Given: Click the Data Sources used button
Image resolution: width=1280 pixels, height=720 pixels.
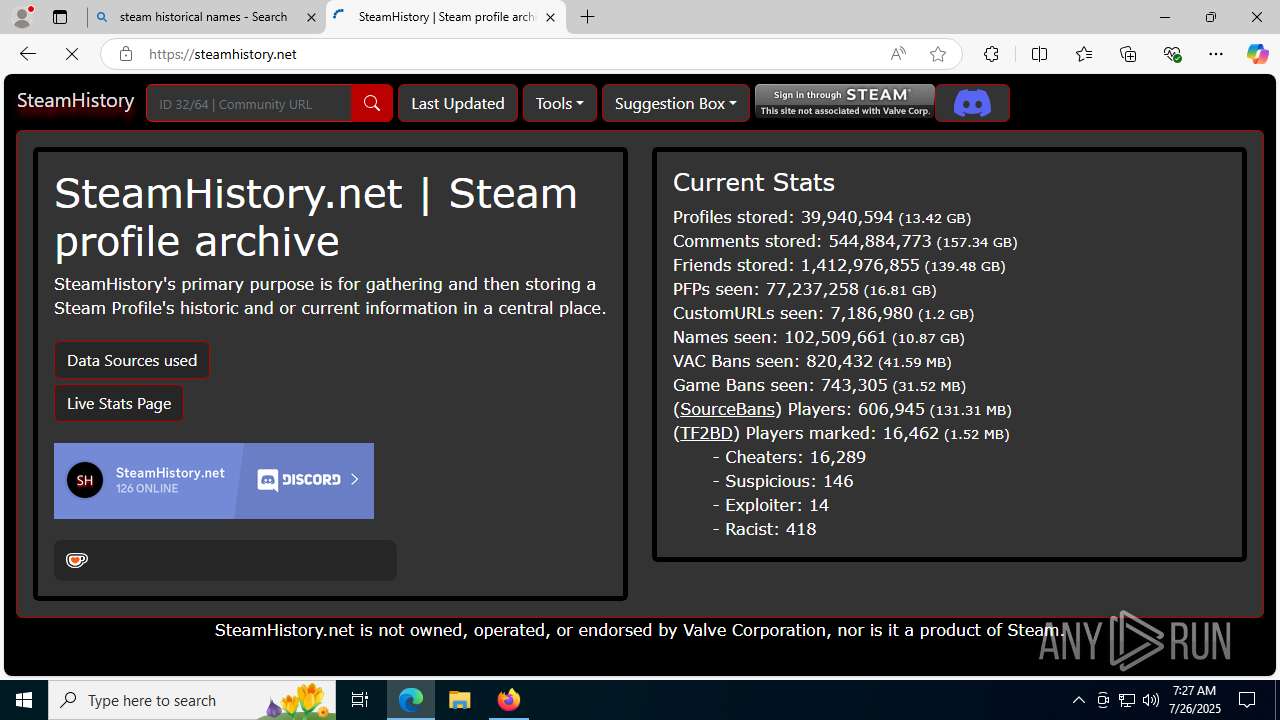Looking at the screenshot, I should (x=132, y=360).
